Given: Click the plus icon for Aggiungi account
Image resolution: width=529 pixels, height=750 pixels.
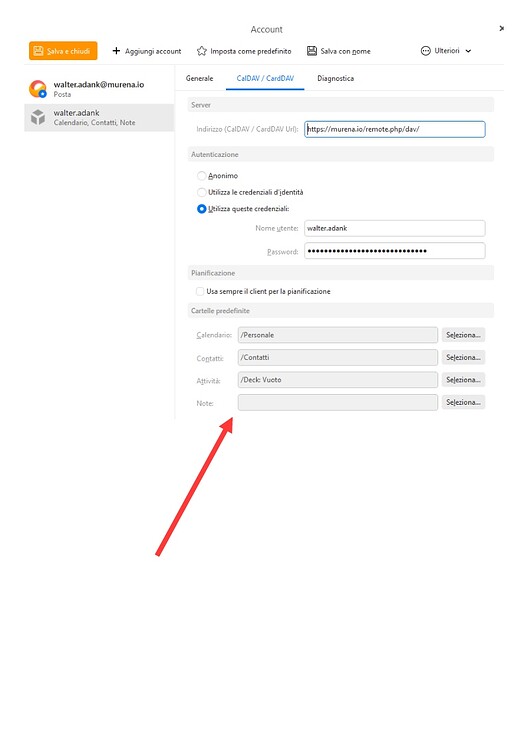Looking at the screenshot, I should (116, 51).
